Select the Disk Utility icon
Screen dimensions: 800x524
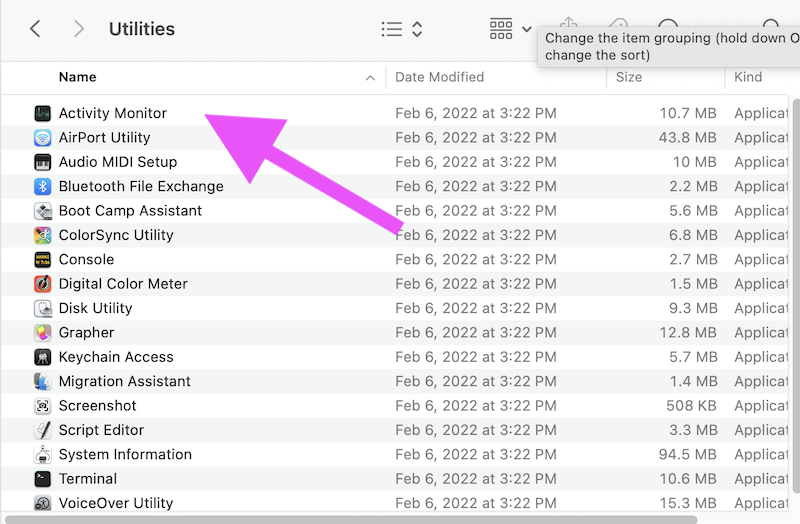(x=42, y=309)
